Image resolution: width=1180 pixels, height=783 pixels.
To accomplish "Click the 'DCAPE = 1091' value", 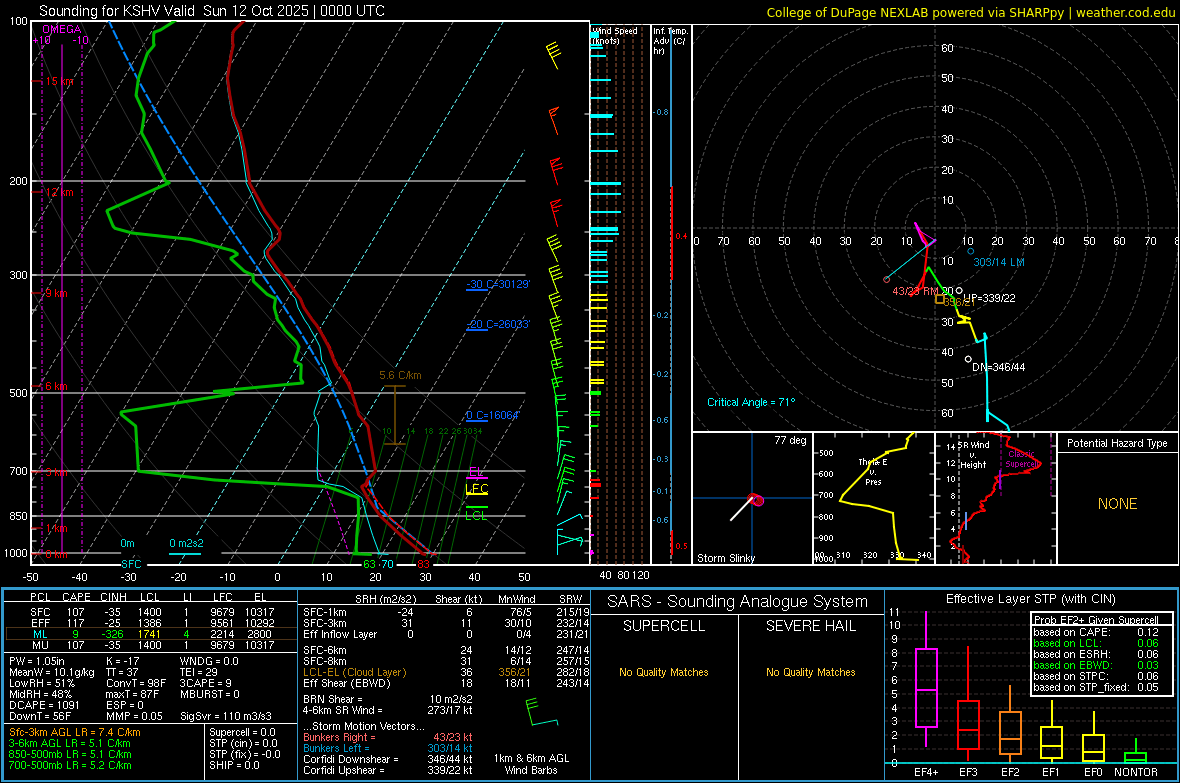I will click(46, 705).
